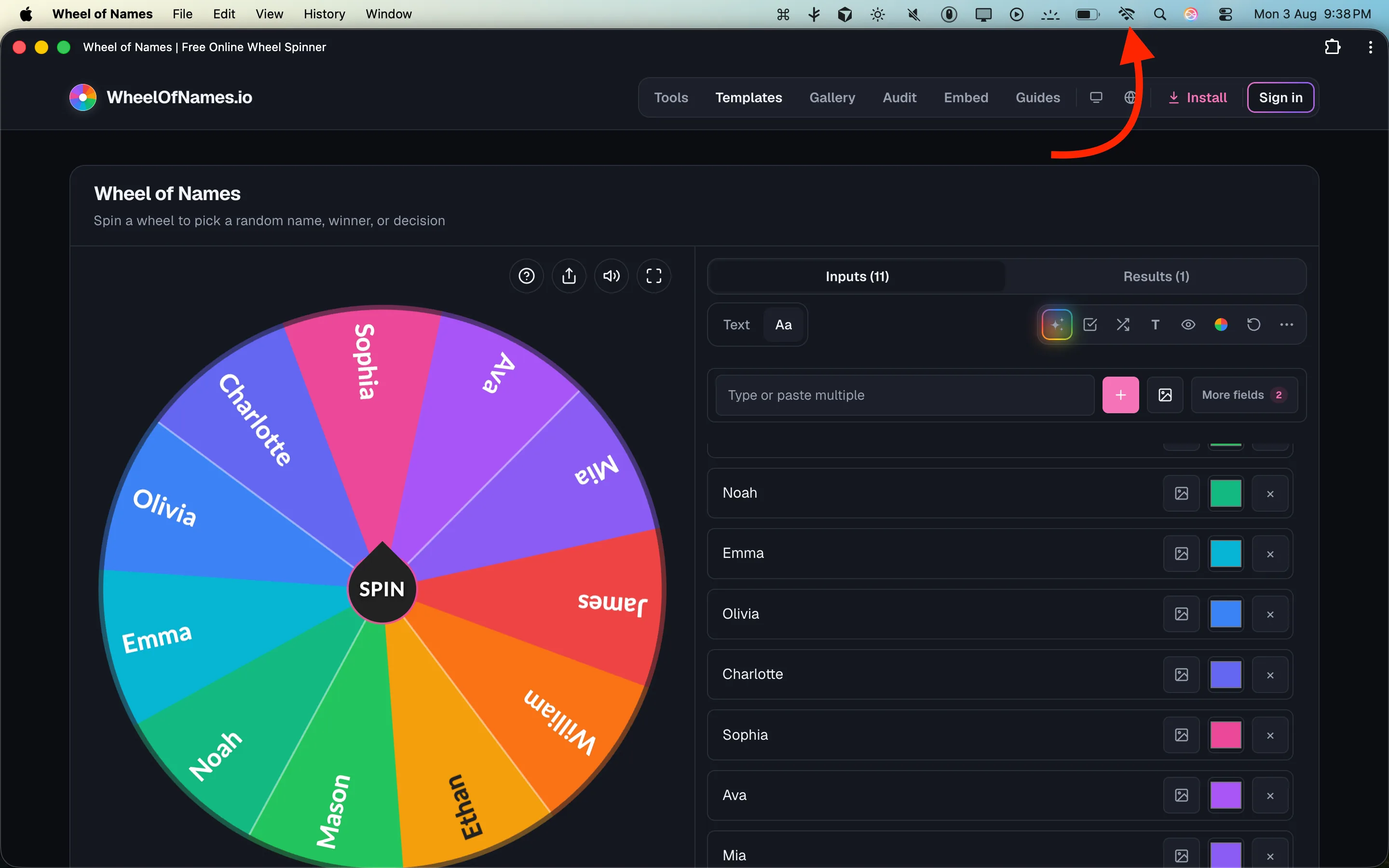Open the History menu in menu bar

pos(324,14)
